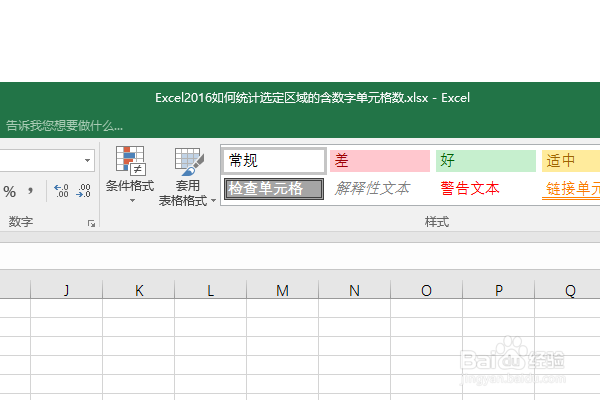
Task: Launch 数字 number format dialog
Action: pyautogui.click(x=91, y=223)
